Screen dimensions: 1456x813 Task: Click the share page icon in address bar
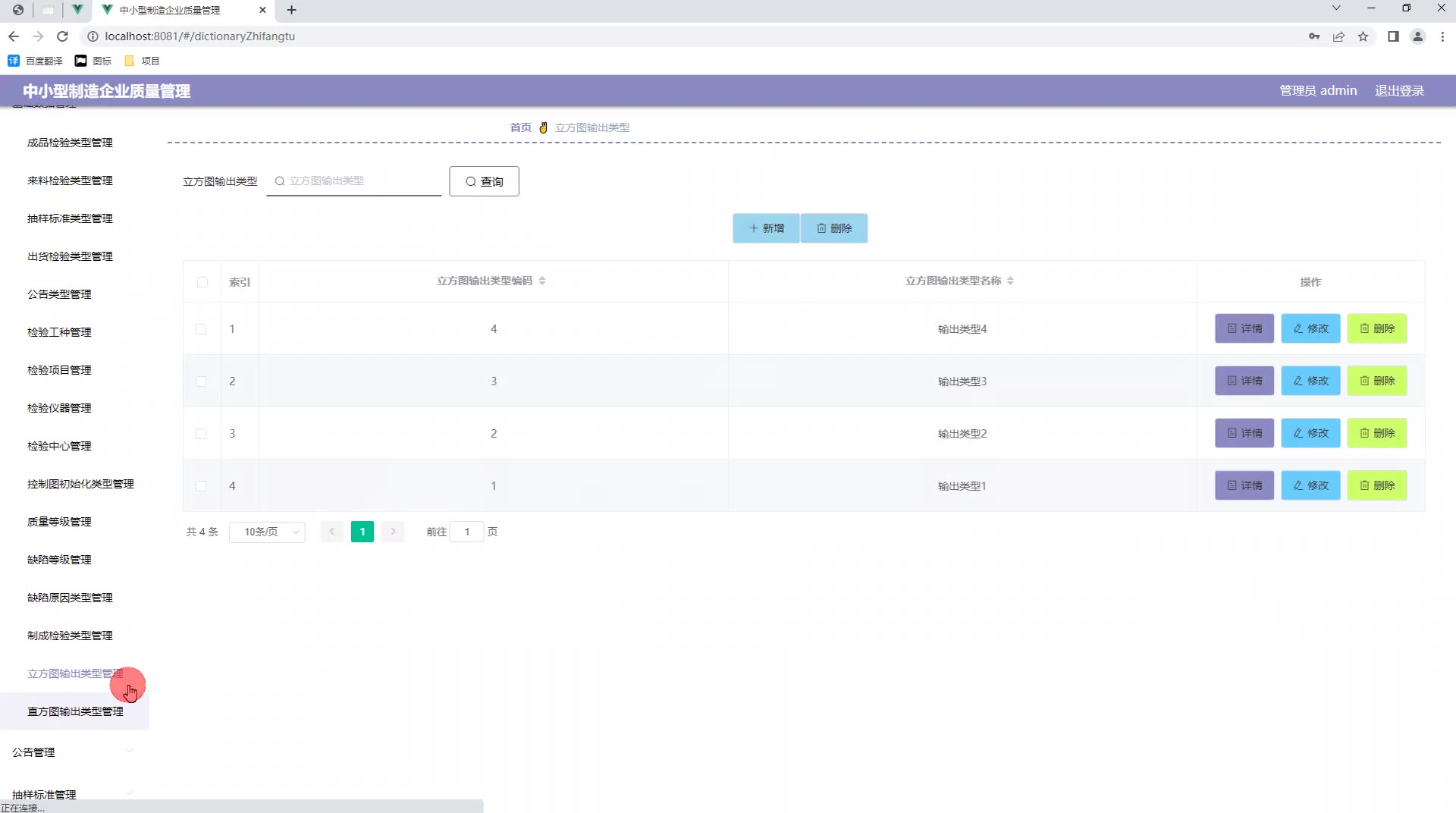[1338, 36]
